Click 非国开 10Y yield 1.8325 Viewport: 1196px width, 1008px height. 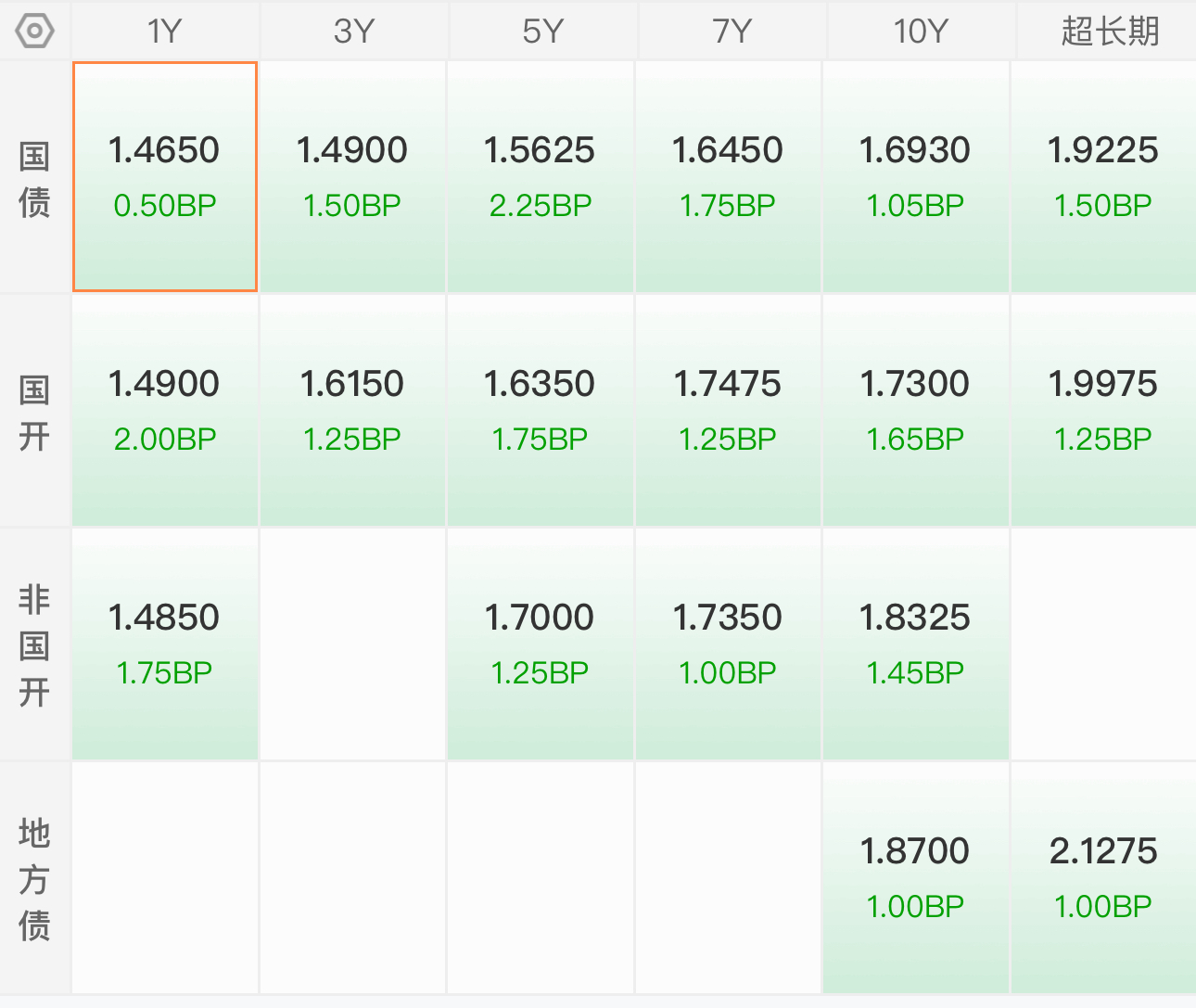click(916, 644)
